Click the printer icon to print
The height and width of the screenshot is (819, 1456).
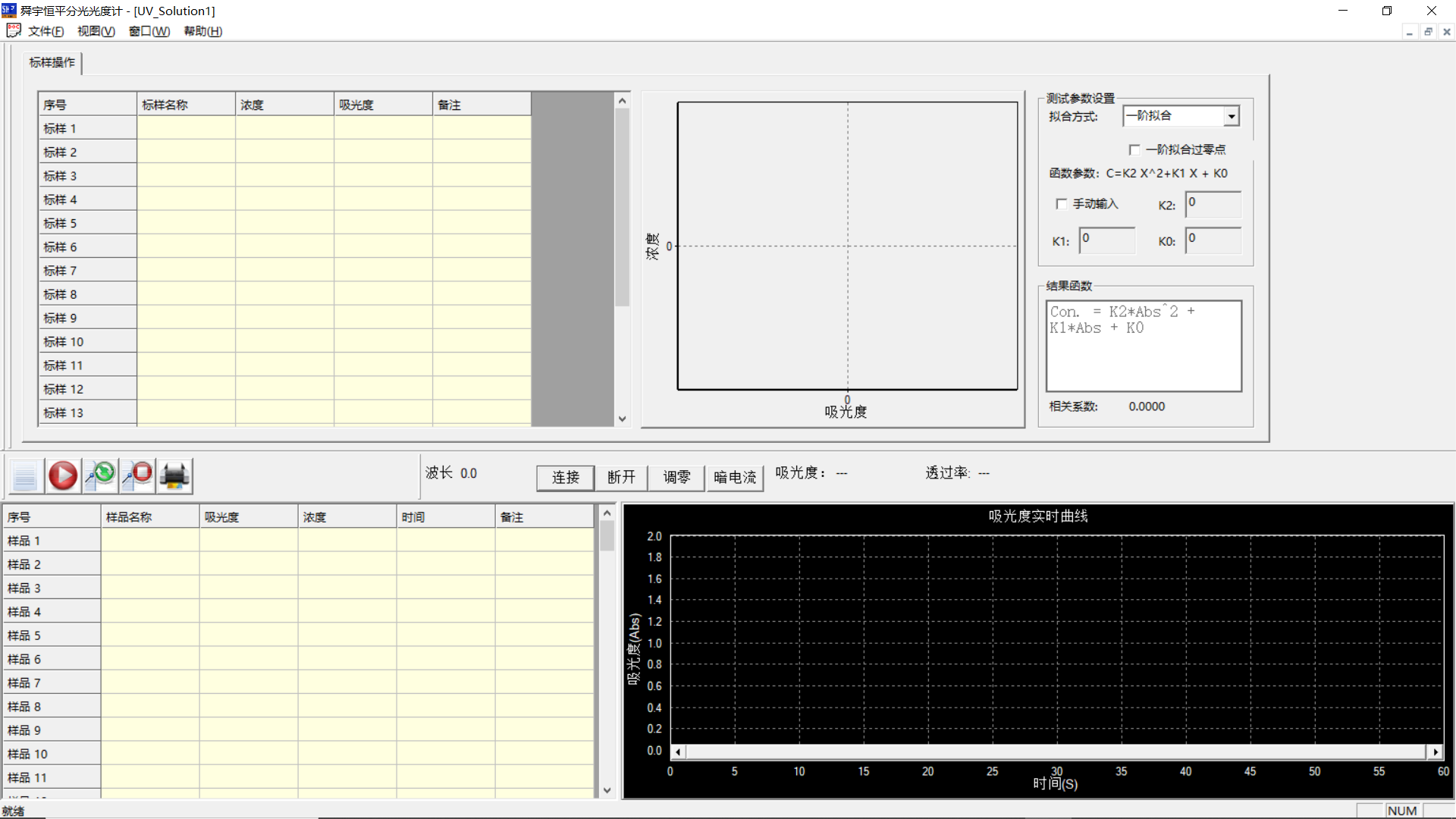[x=174, y=475]
